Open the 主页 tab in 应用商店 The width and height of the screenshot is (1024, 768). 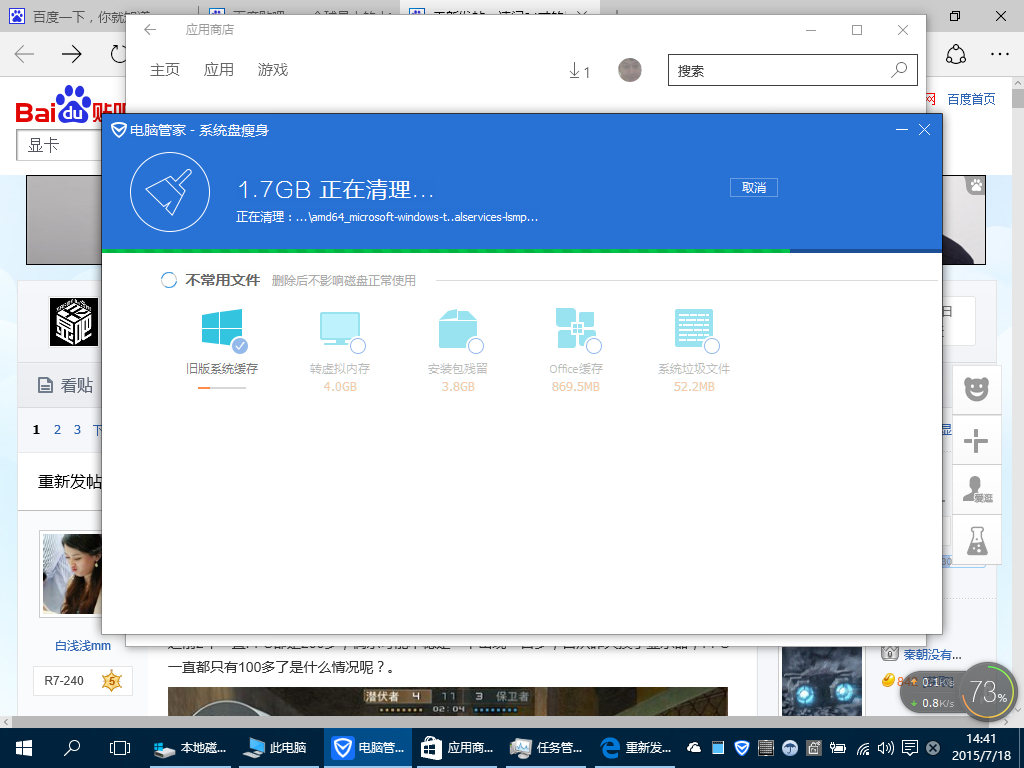(165, 70)
